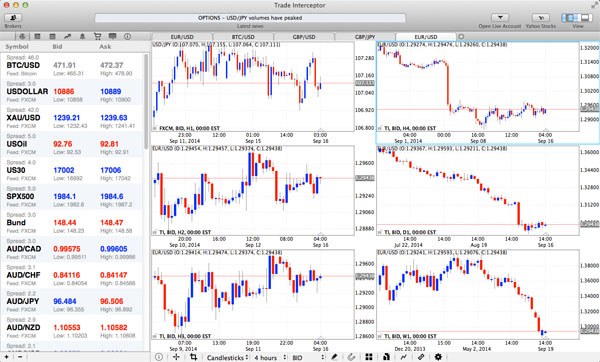The width and height of the screenshot is (600, 362).
Task: Toggle the magnet snap tool
Action: pos(351,357)
